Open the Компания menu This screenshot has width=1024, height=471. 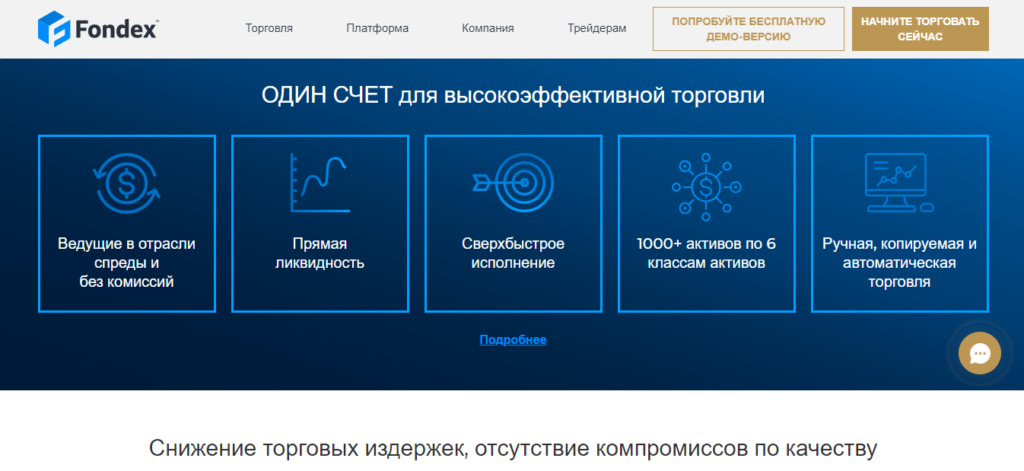point(488,28)
